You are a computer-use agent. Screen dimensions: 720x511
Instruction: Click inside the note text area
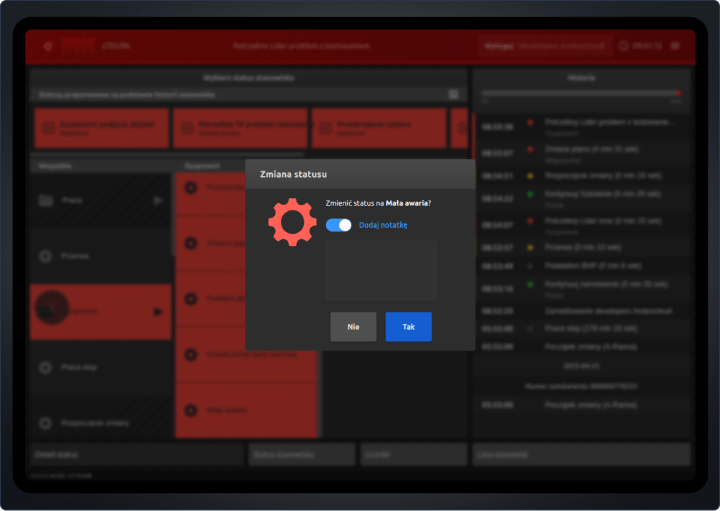(381, 269)
